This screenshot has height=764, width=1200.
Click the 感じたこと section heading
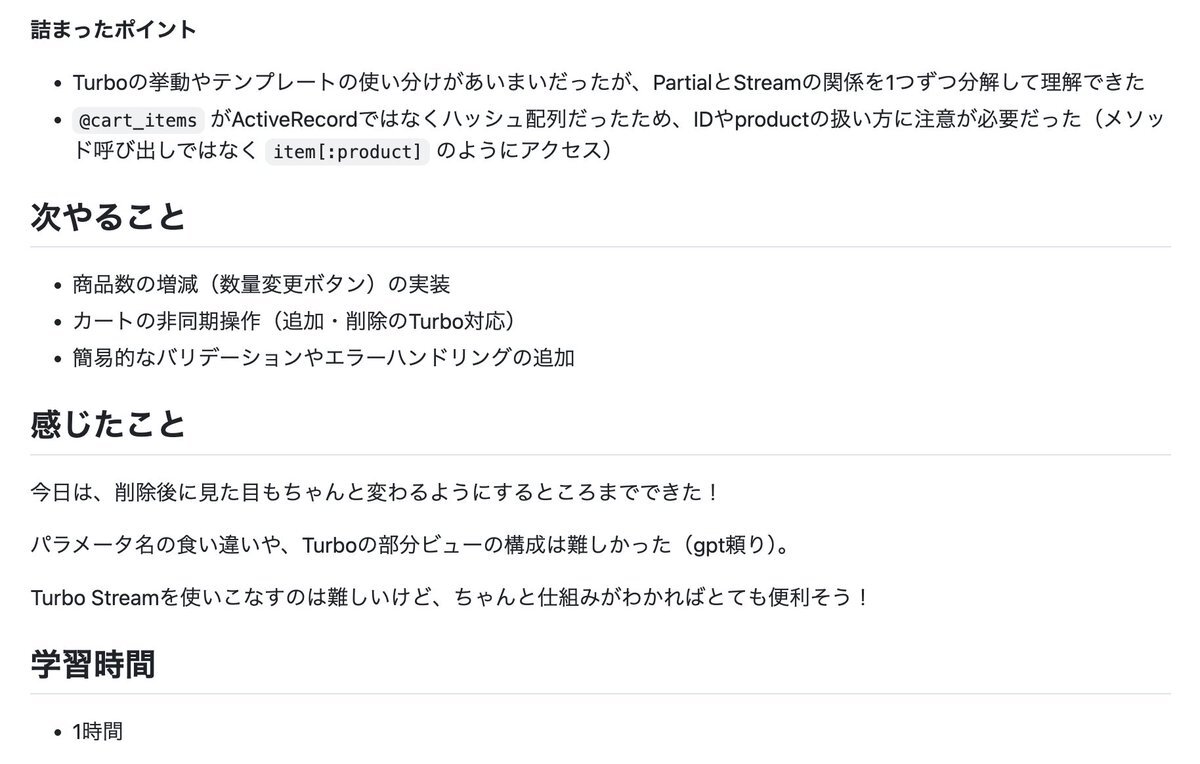click(x=108, y=424)
